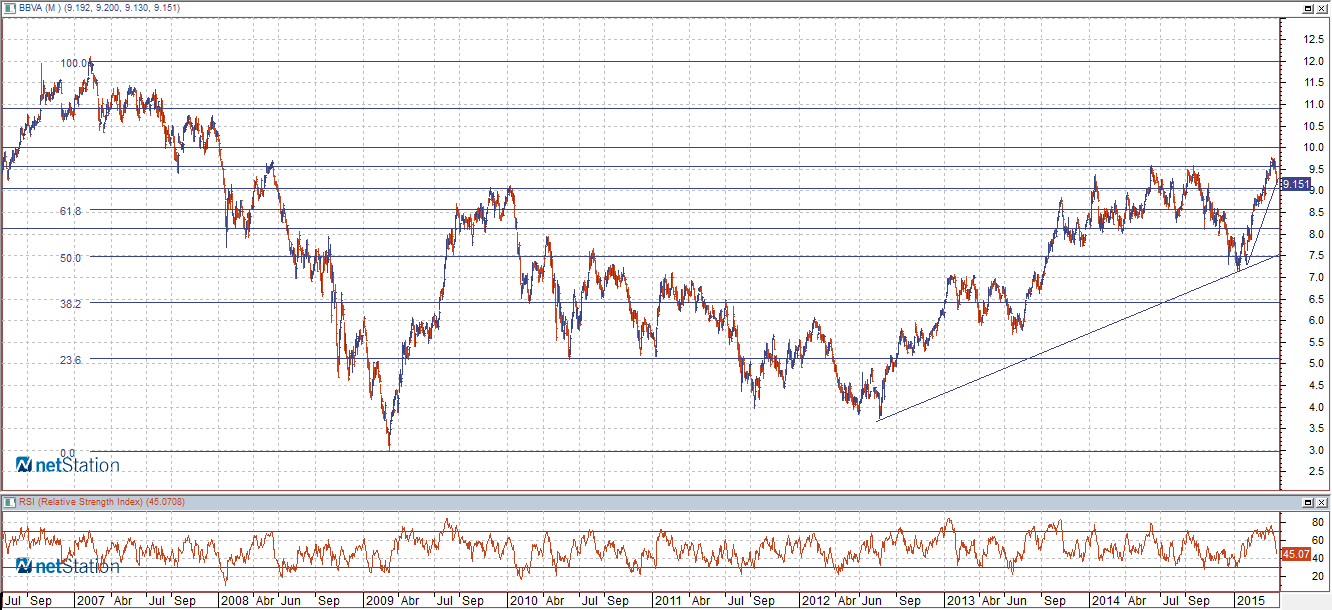Click the RSI panel header icon

point(10,501)
